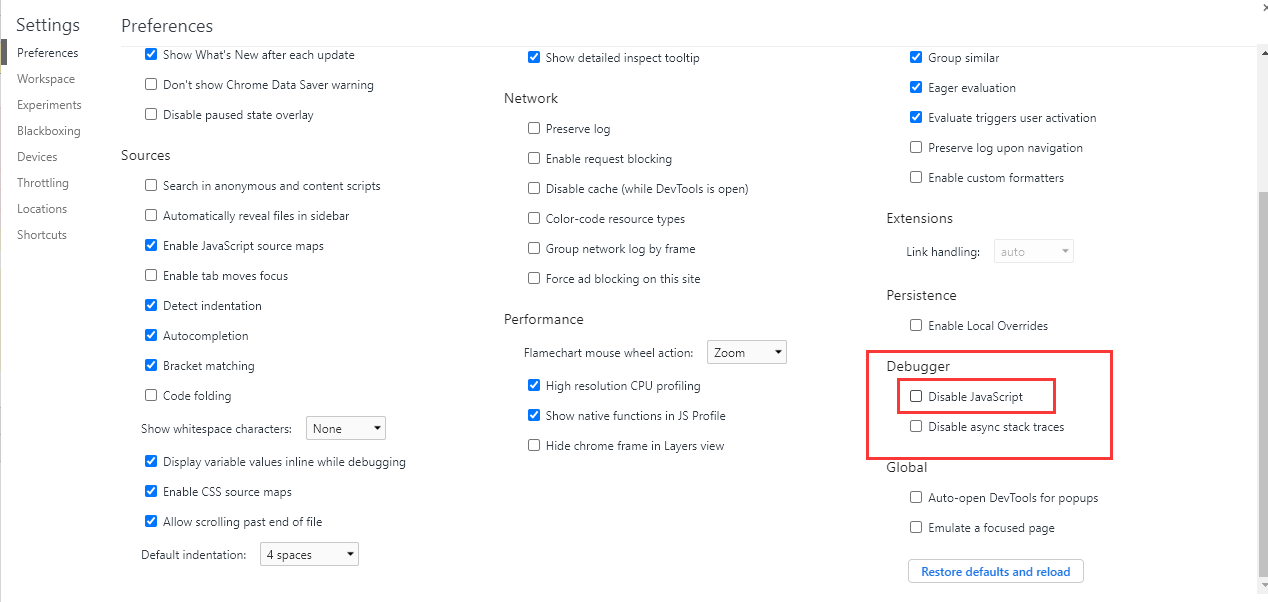The image size is (1268, 602).
Task: Go to the Blackboxing settings tab
Action: 49,131
